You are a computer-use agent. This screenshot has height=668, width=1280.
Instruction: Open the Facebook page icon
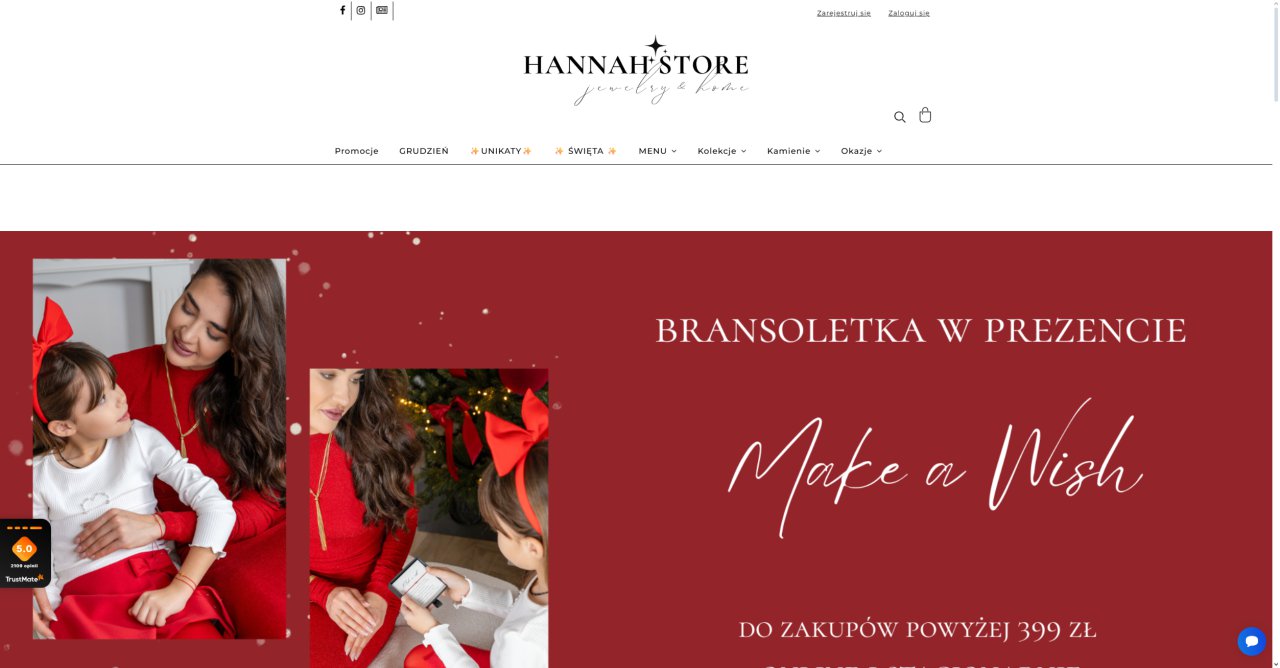point(342,10)
